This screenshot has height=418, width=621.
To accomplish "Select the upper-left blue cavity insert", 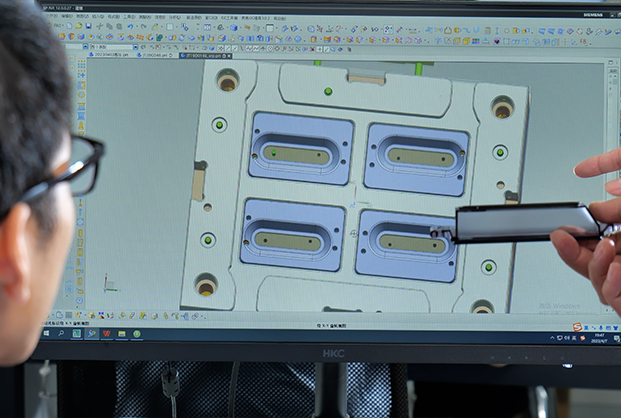I will (x=301, y=148).
